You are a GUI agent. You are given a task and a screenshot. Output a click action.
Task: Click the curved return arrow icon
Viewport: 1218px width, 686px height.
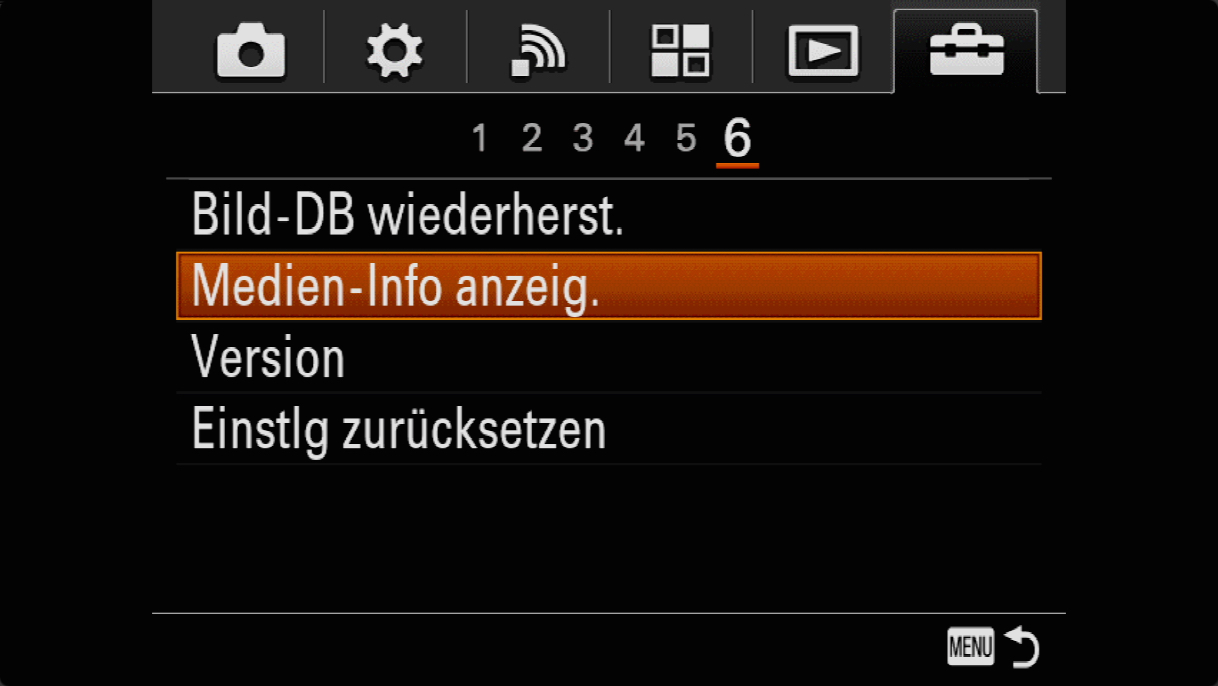(x=1023, y=647)
